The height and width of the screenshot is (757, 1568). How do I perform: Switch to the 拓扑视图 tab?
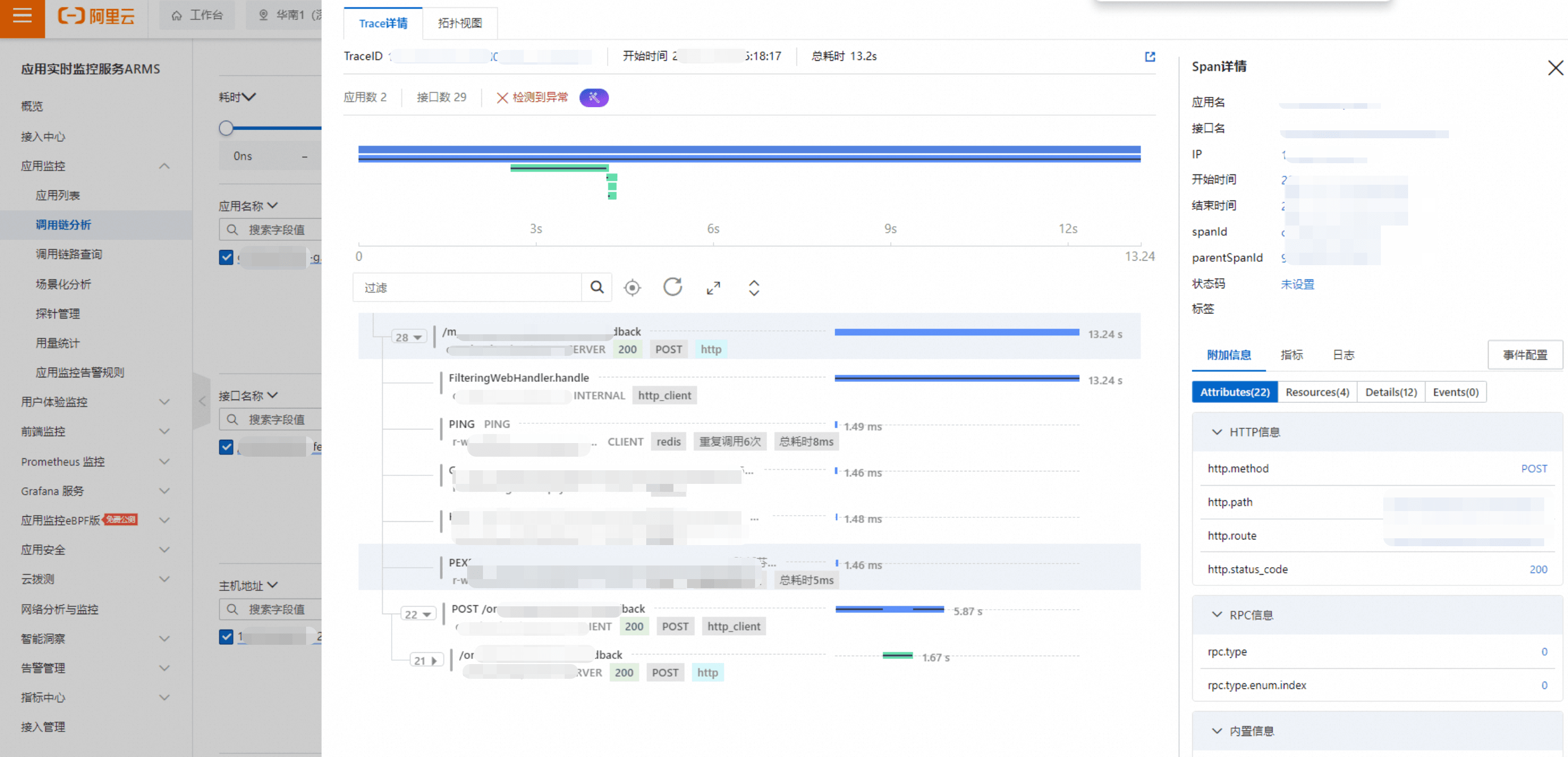click(x=460, y=23)
